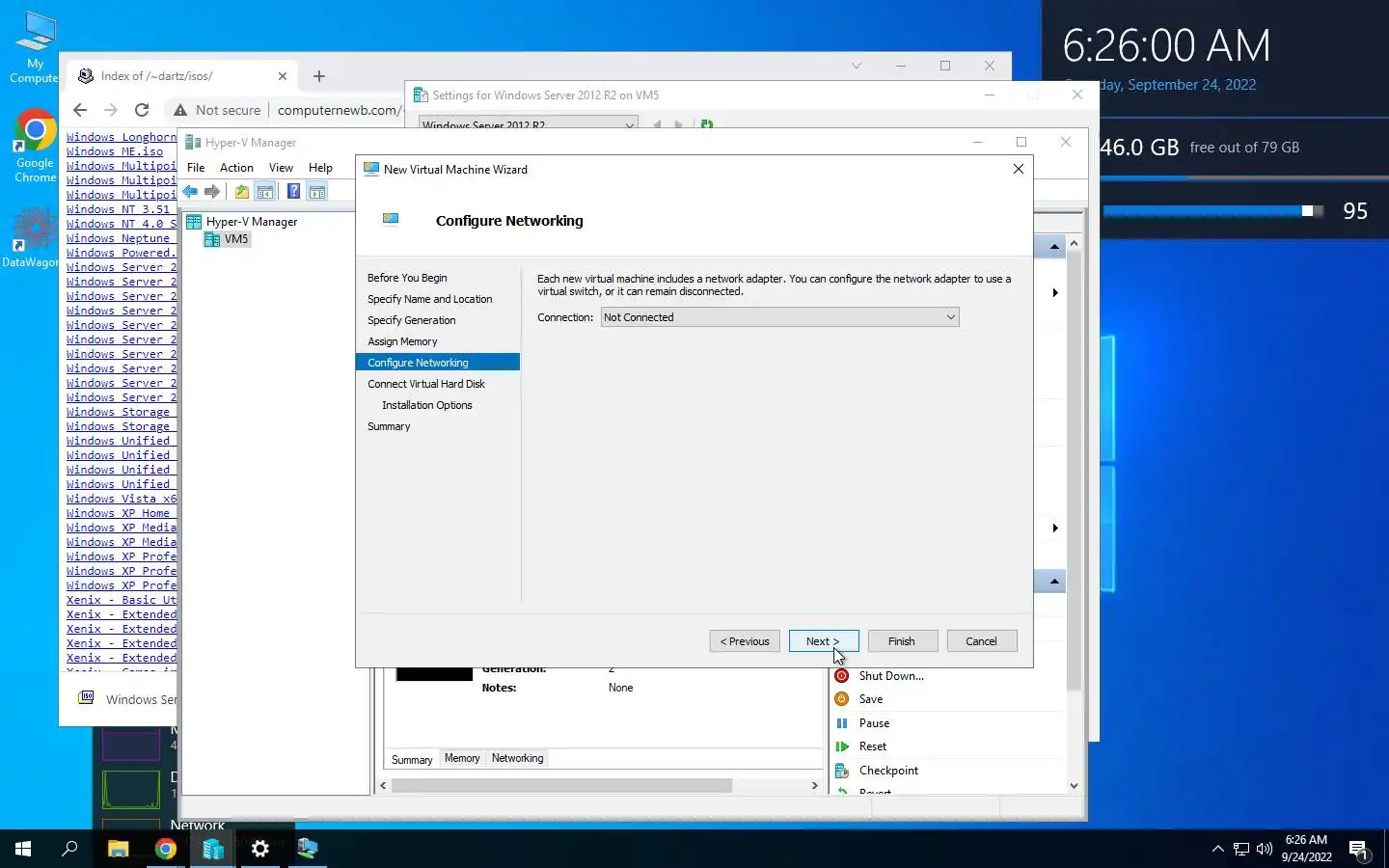Open a new Chrome tab with plus button
1389x868 pixels.
pos(319,76)
